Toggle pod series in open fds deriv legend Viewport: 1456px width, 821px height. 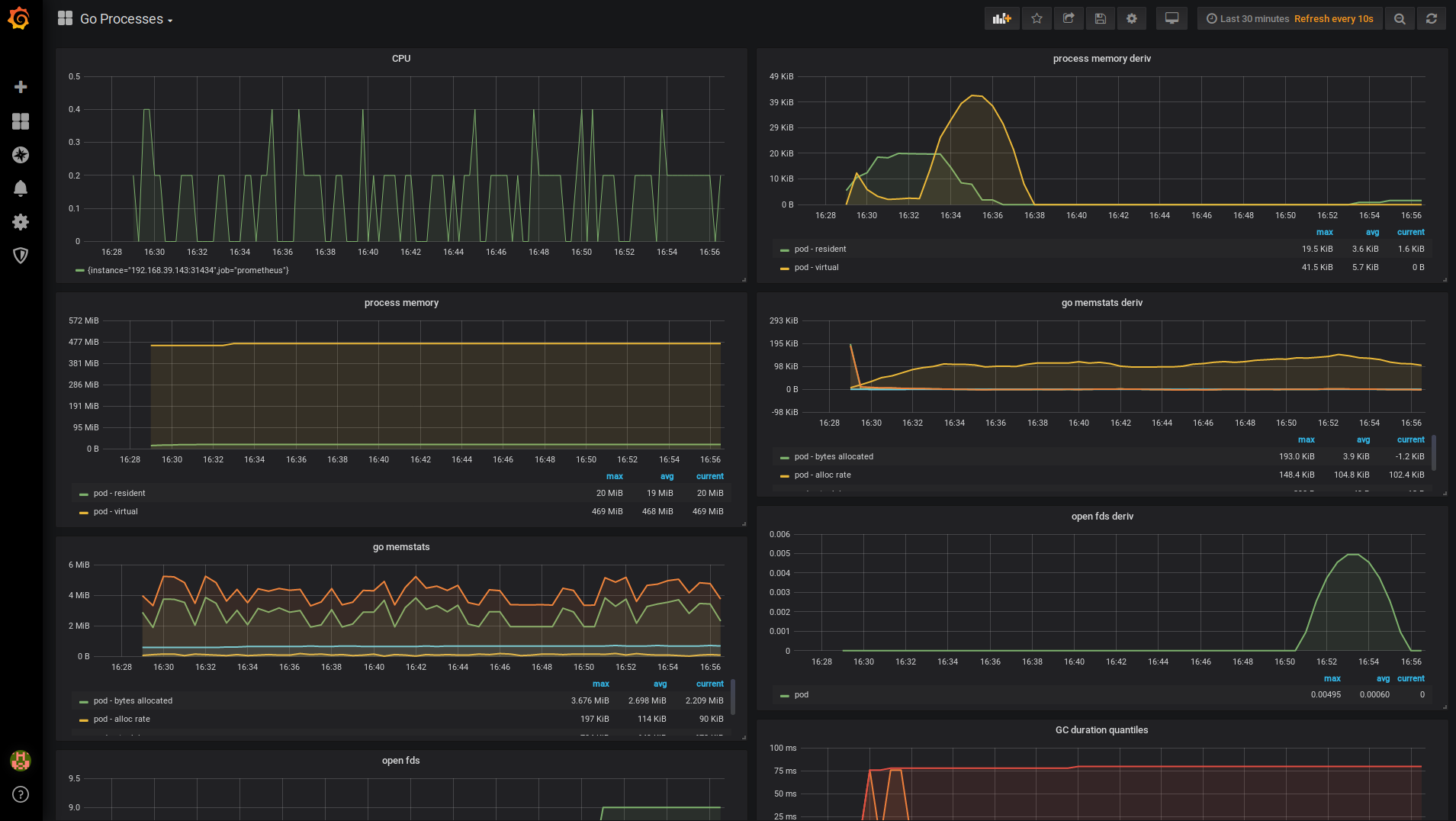(x=801, y=694)
